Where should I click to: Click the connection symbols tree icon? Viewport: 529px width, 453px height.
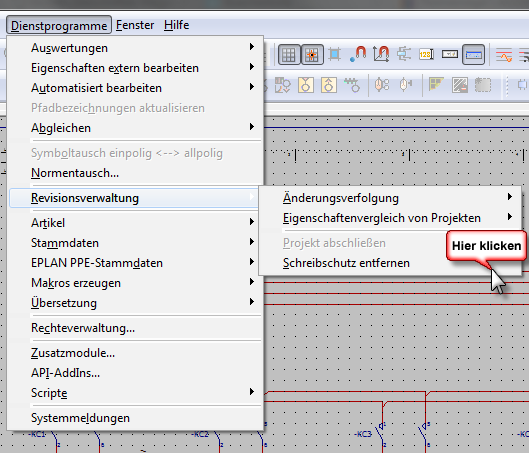coord(404,54)
